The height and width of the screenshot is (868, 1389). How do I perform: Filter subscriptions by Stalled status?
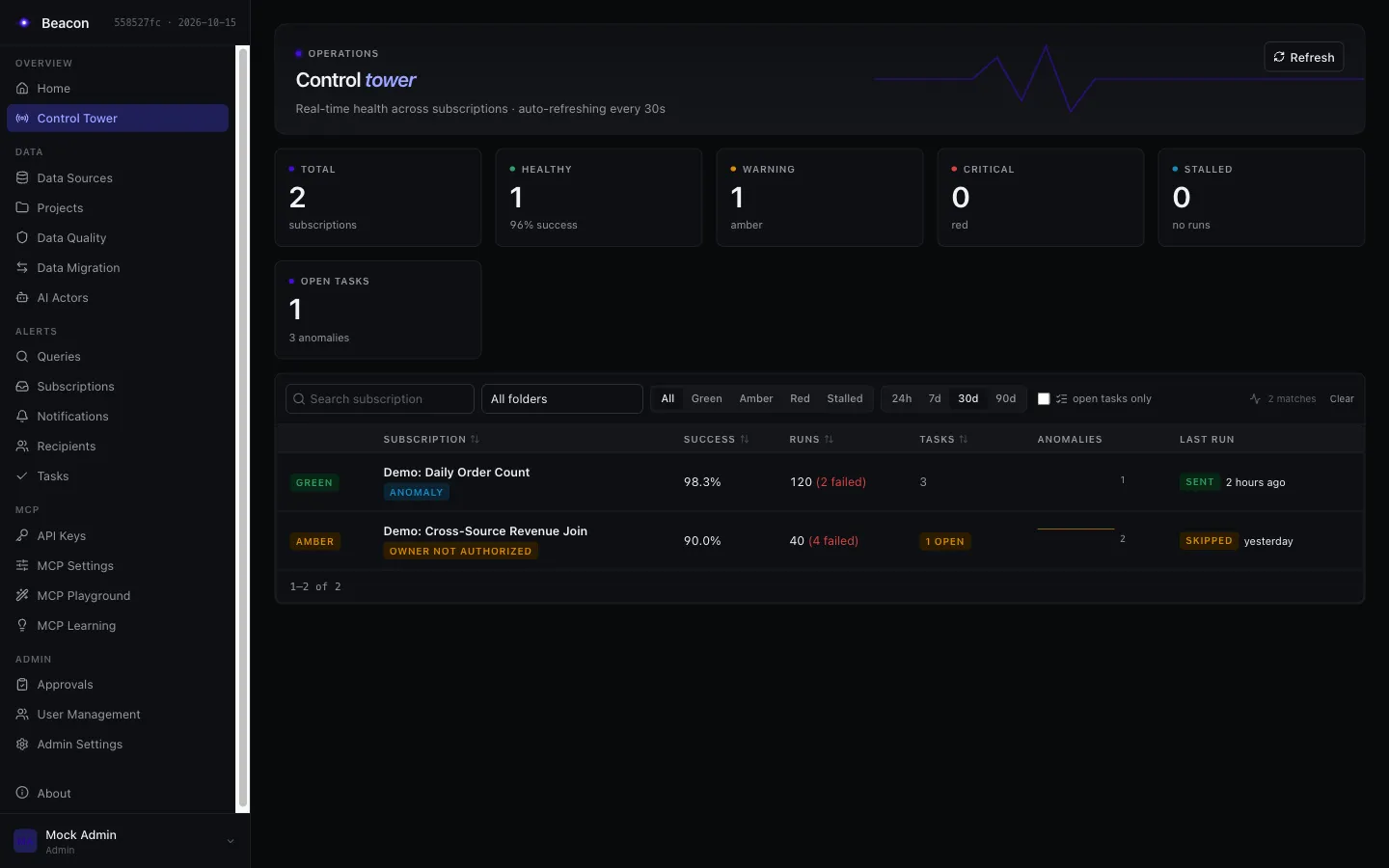pos(845,399)
